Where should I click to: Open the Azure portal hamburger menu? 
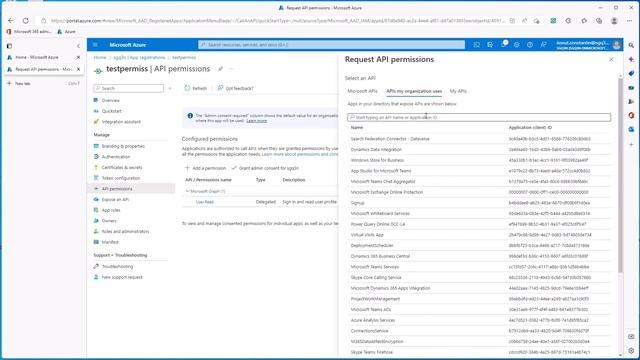tap(95, 45)
